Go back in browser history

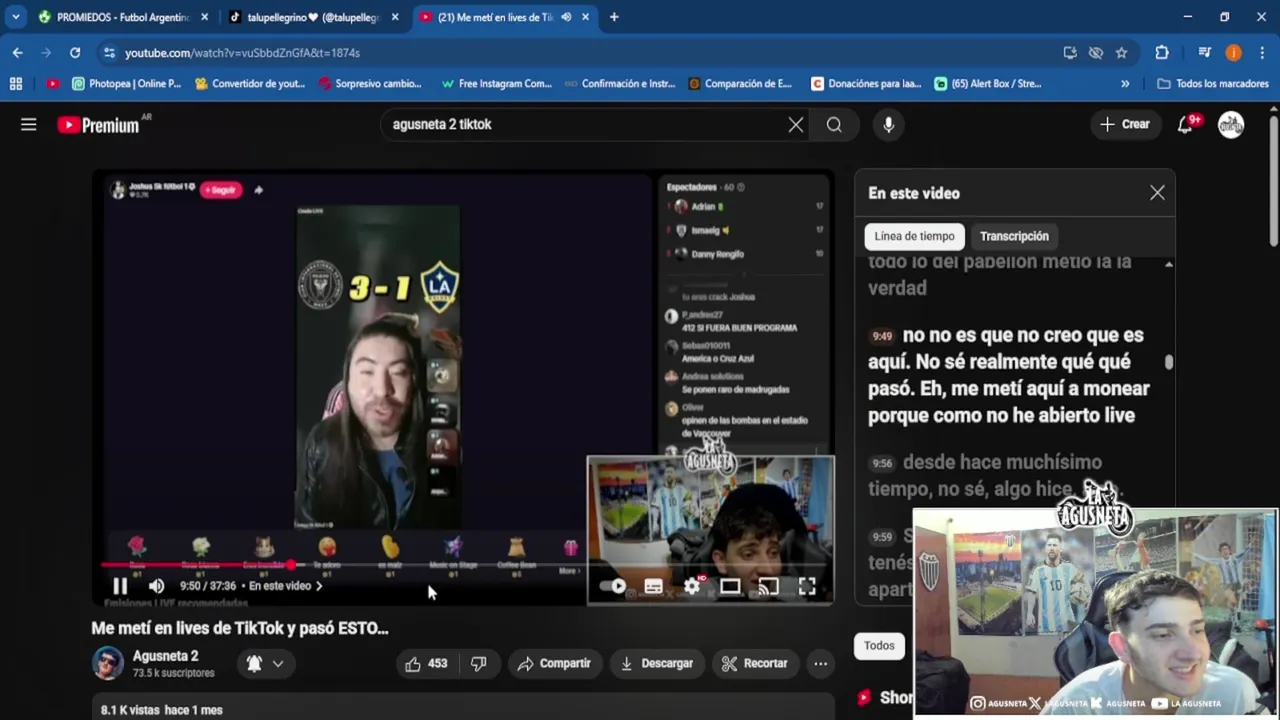18,52
